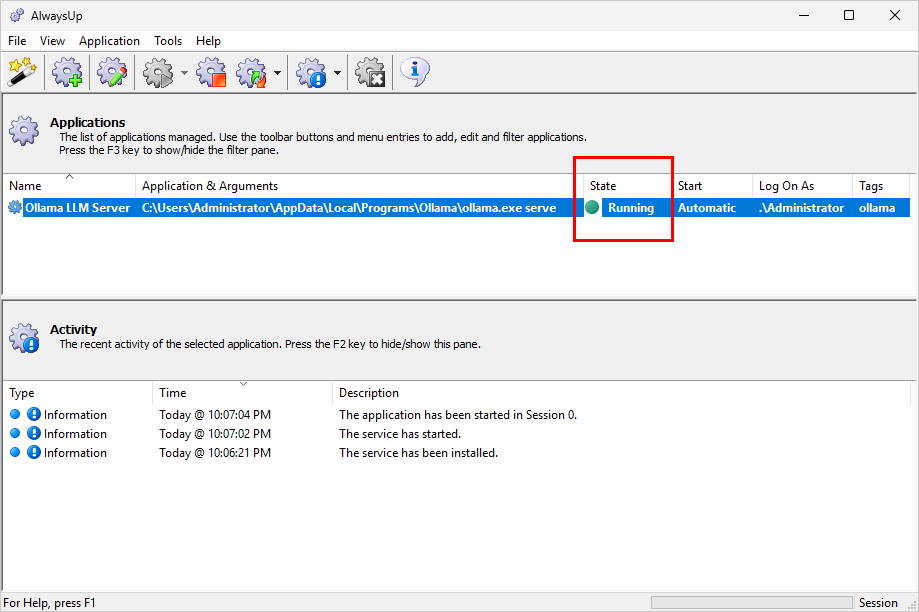The width and height of the screenshot is (919, 612).
Task: Open the File menu
Action: coord(17,41)
